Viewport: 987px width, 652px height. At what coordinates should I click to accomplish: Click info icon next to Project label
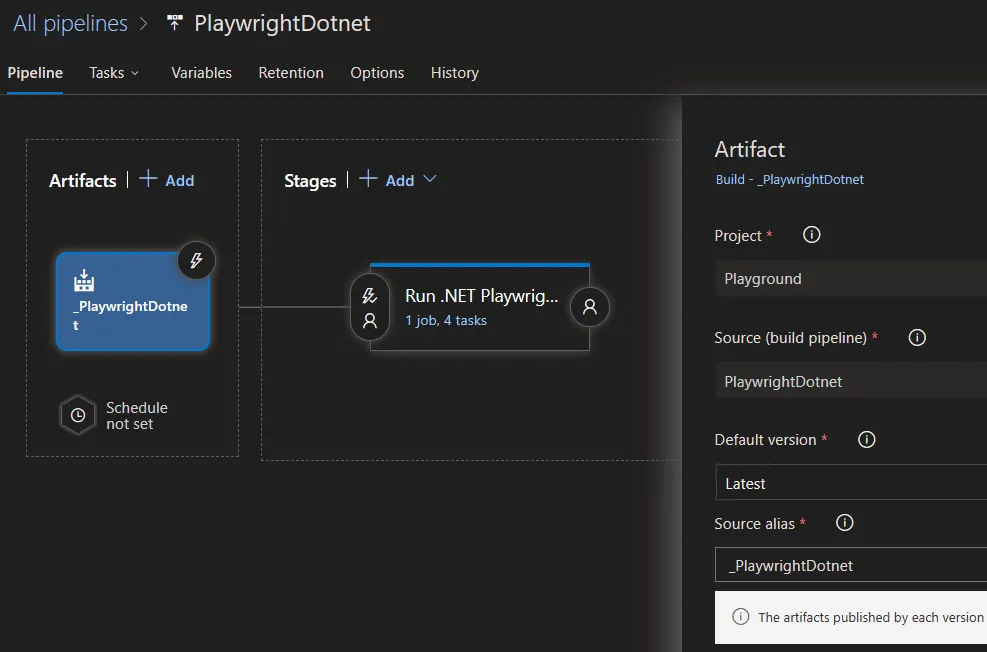(x=812, y=235)
